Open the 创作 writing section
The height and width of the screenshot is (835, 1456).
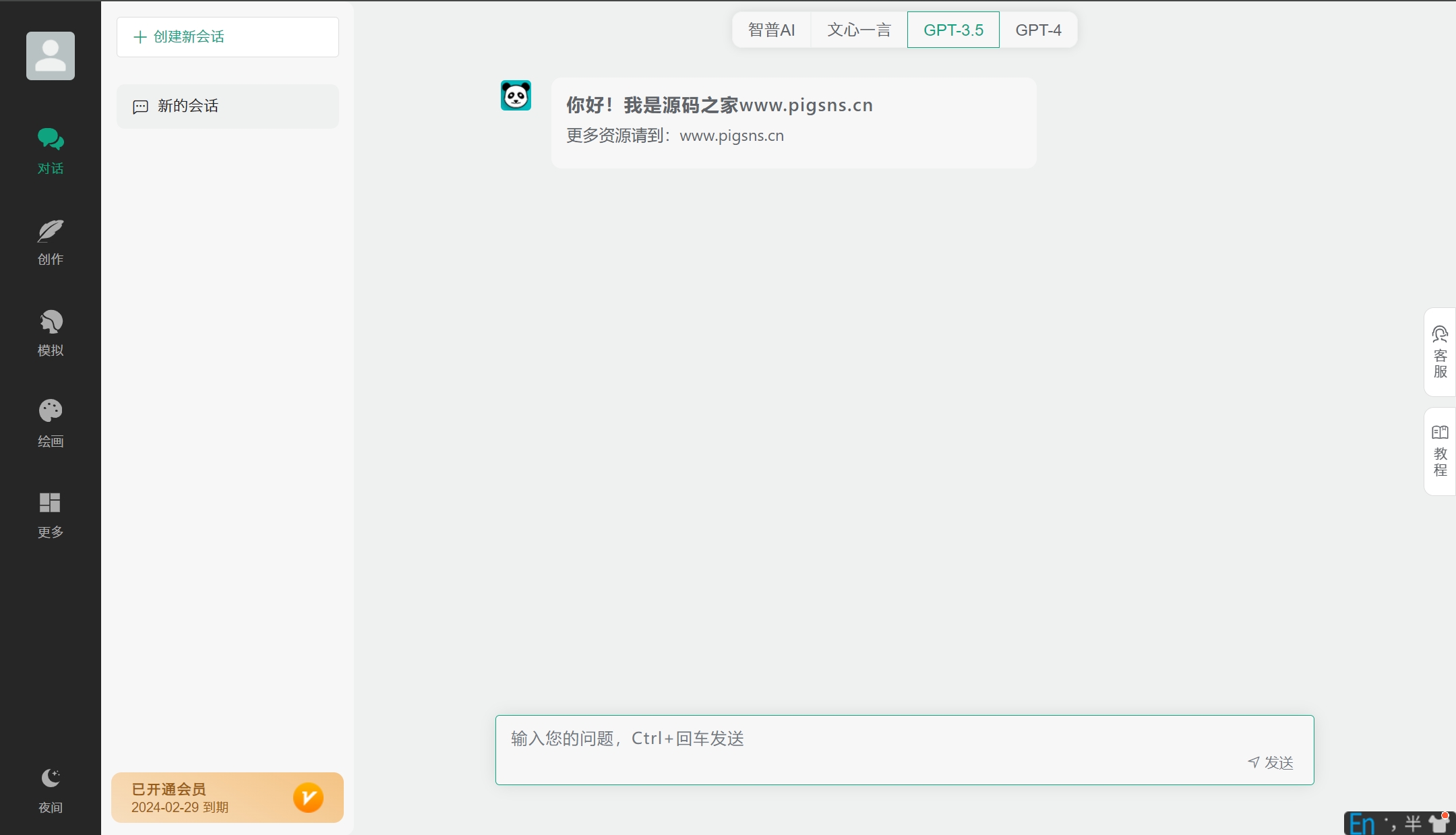tap(51, 243)
